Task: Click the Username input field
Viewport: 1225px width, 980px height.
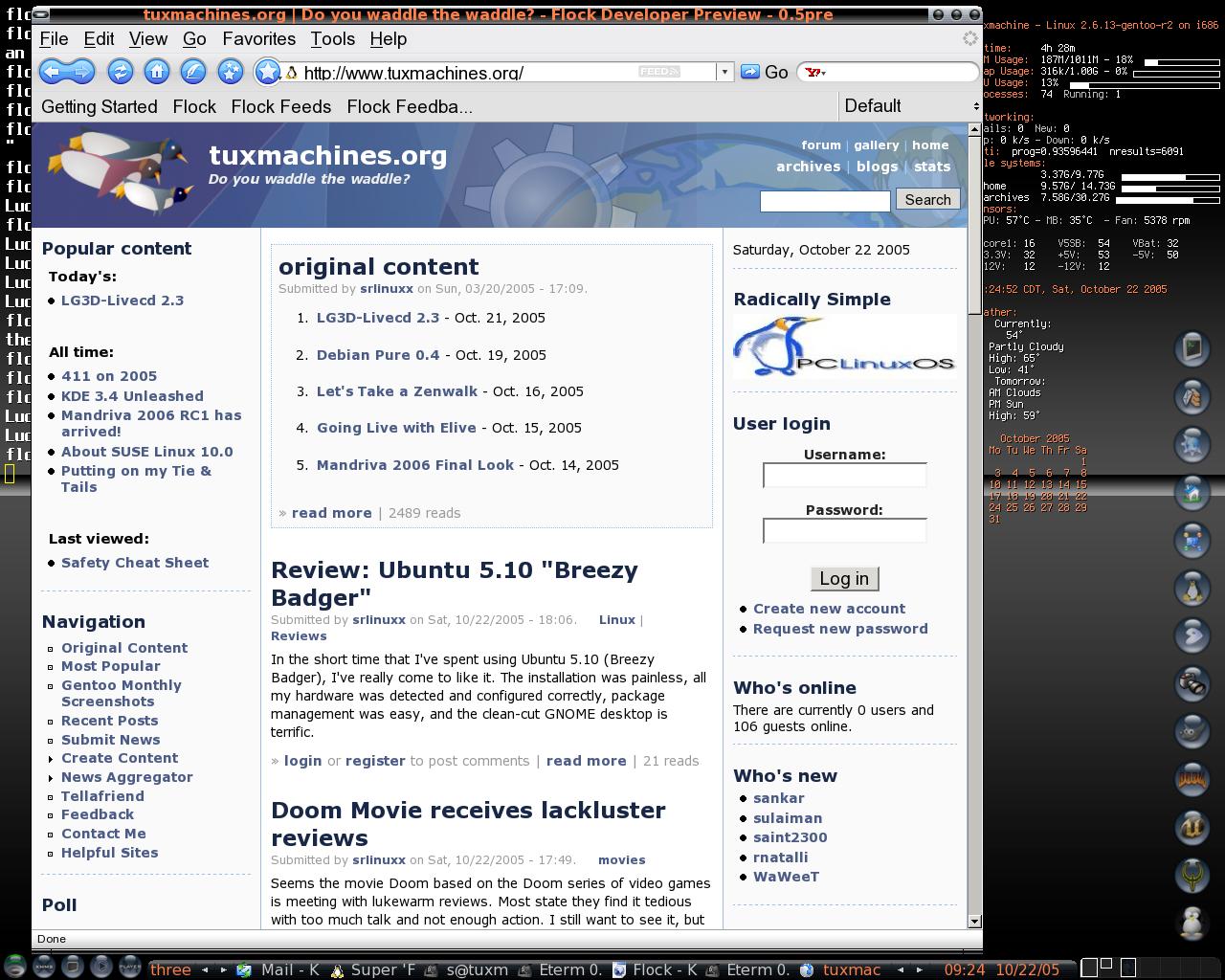Action: 845,476
